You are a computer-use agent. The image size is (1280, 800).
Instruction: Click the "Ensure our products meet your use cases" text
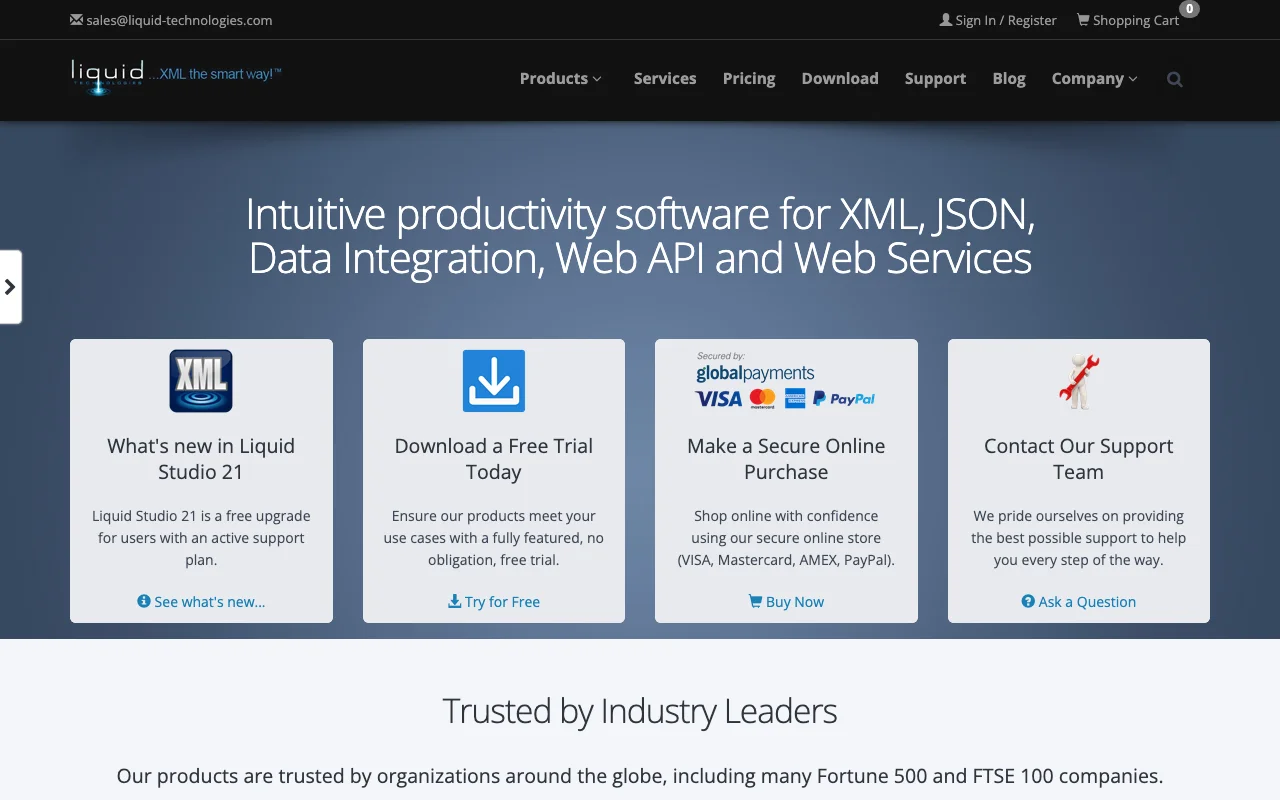point(494,538)
